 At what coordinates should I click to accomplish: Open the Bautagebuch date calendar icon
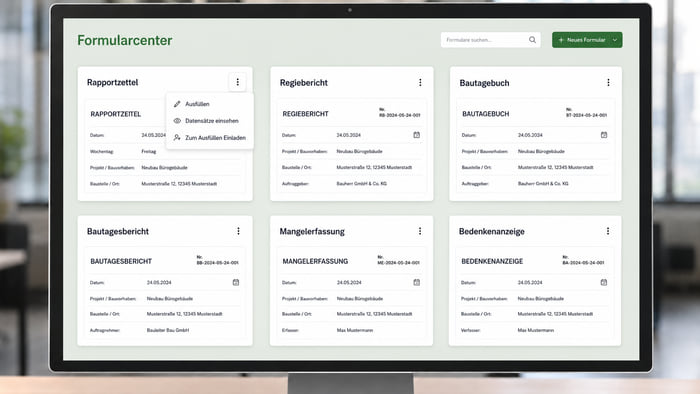(604, 135)
